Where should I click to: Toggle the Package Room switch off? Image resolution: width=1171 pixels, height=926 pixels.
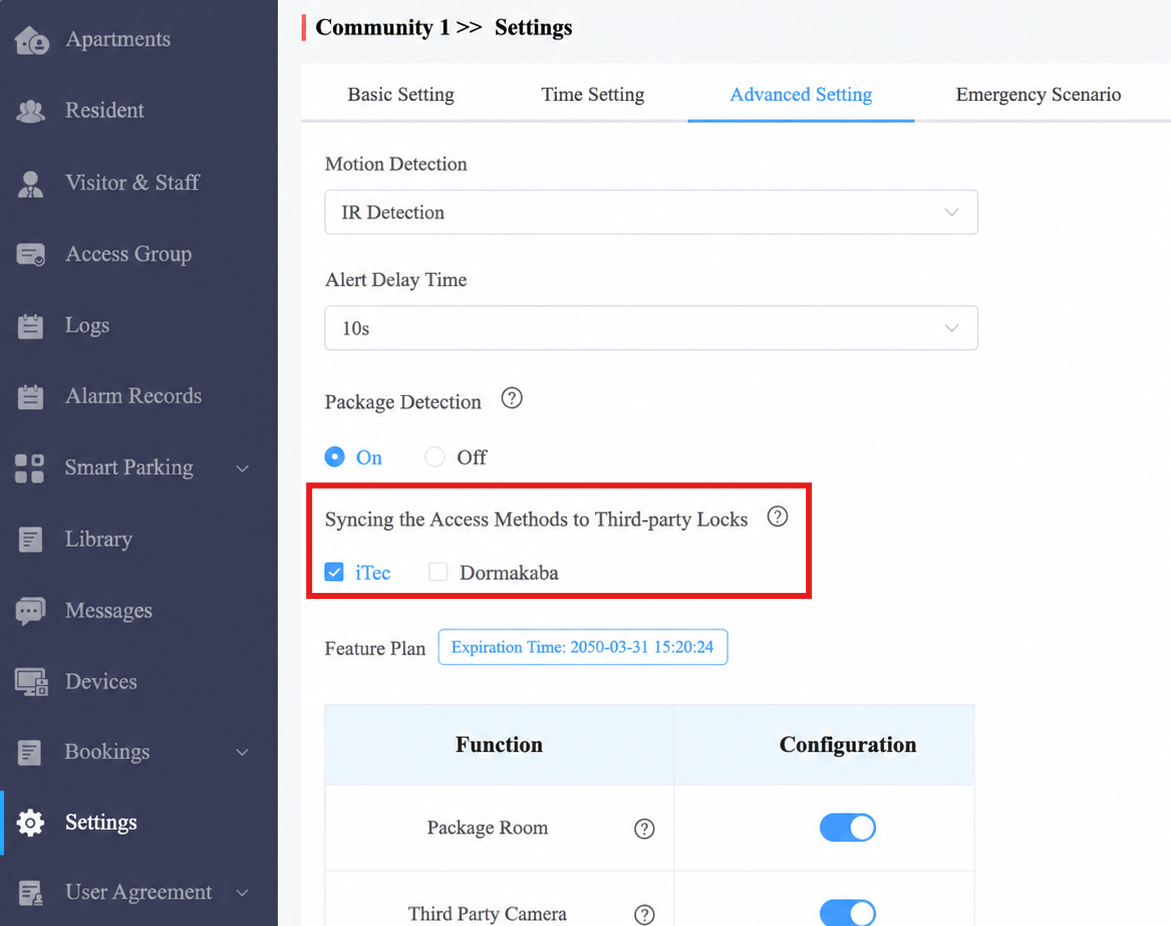848,827
